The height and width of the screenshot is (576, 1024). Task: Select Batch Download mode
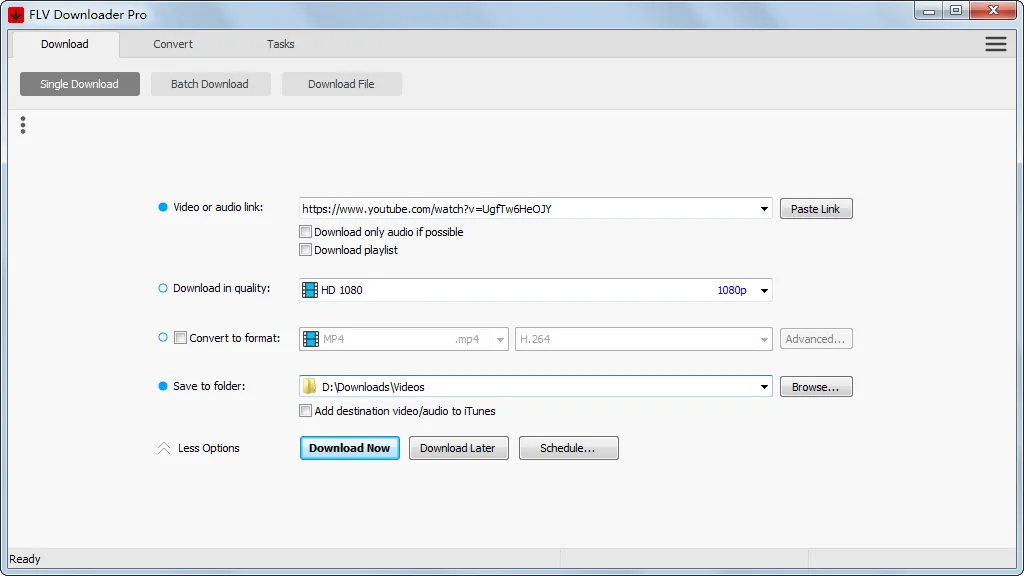tap(210, 84)
